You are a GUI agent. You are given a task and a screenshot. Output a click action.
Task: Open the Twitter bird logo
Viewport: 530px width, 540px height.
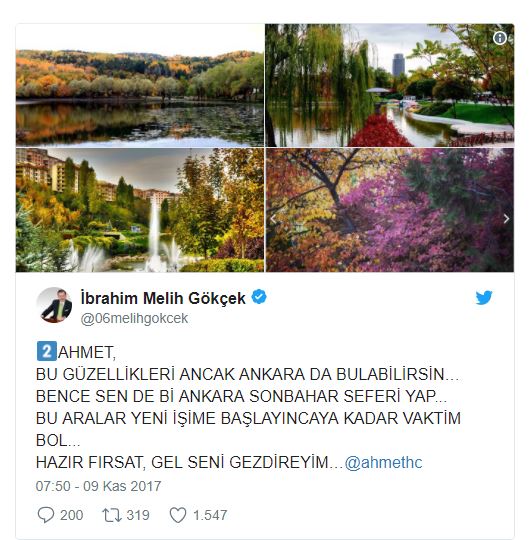pos(484,298)
